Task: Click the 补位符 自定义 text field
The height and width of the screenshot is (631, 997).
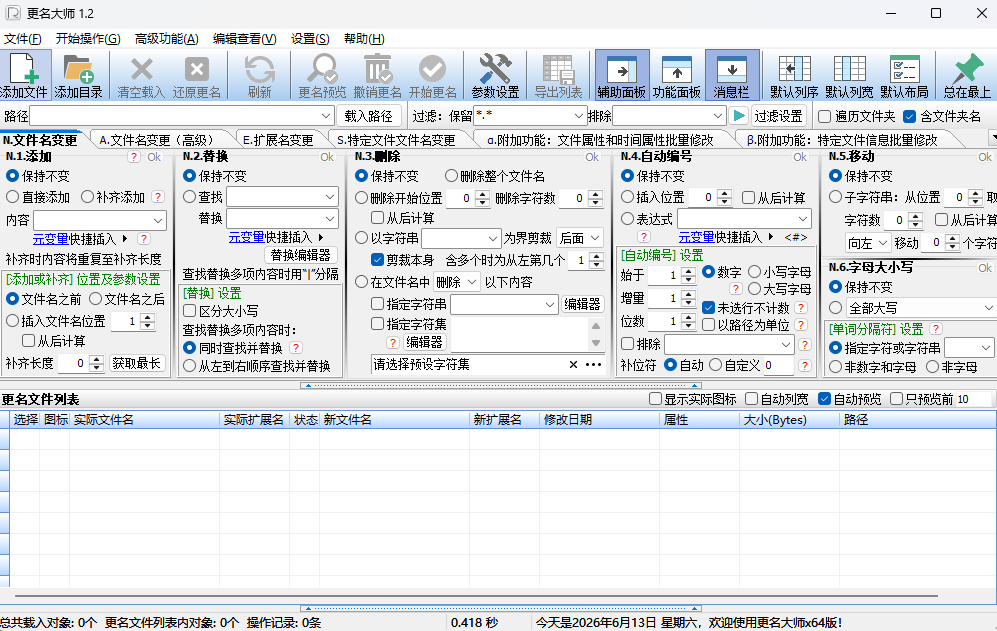Action: click(x=777, y=365)
